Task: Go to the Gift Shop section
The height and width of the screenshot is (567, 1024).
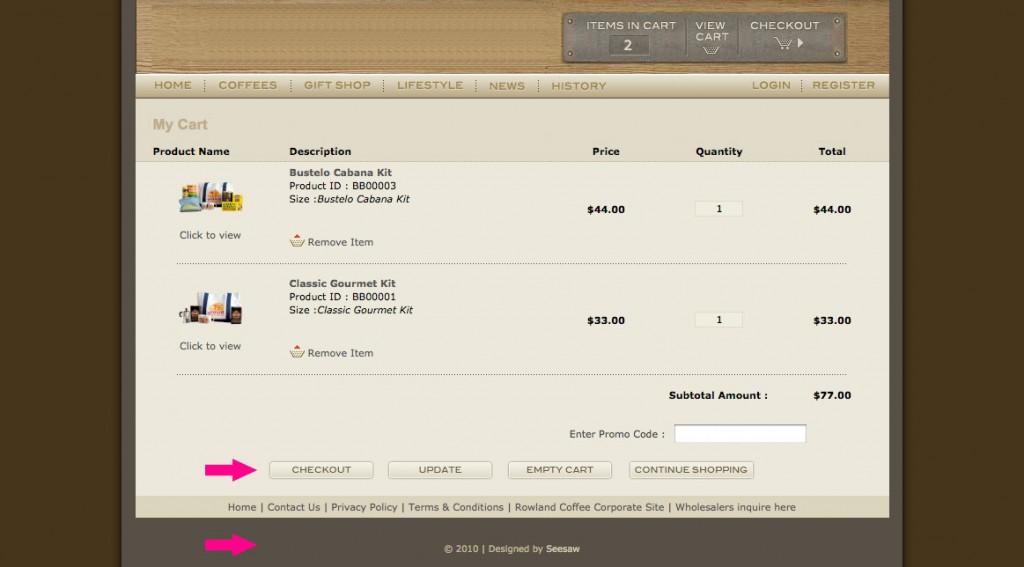Action: point(337,85)
